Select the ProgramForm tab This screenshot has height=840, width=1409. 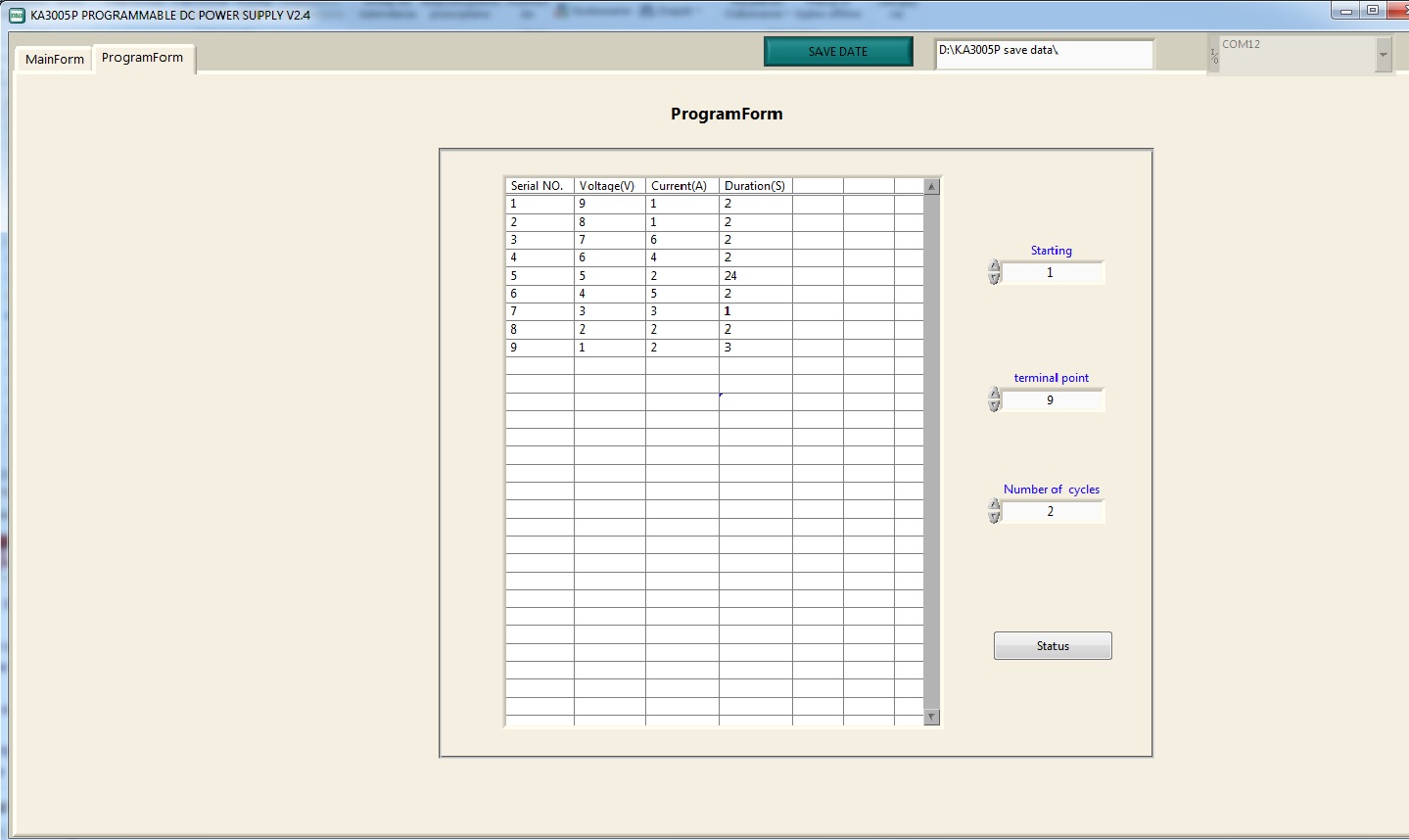(x=143, y=58)
